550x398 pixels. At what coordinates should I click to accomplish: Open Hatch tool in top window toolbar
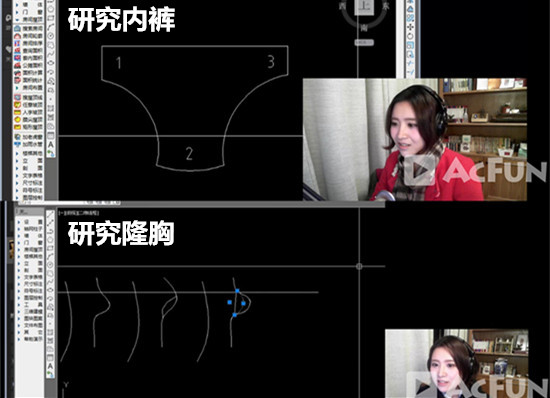click(x=51, y=107)
